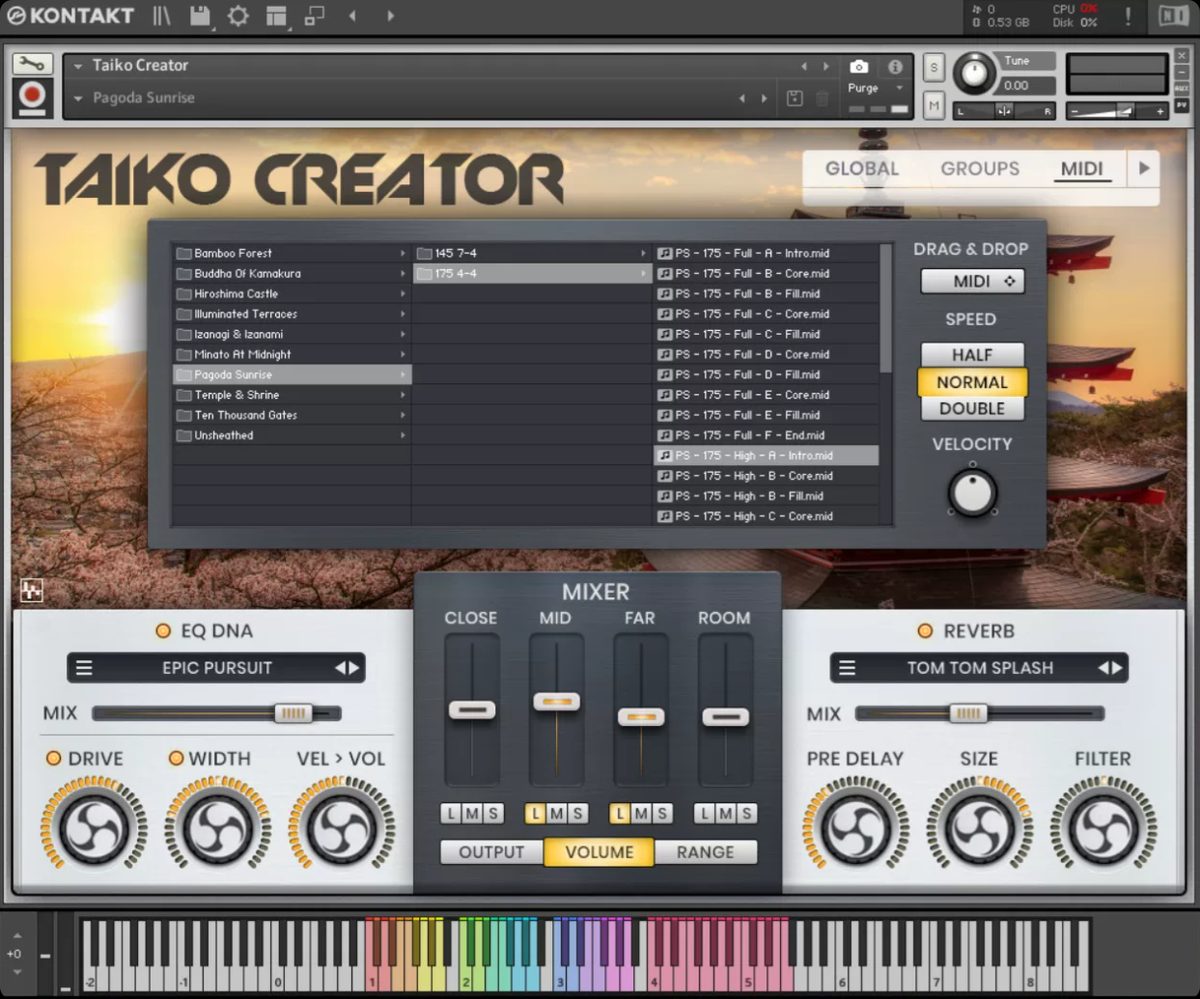Delete snapshot with trash icon
The width and height of the screenshot is (1200, 999).
(822, 98)
